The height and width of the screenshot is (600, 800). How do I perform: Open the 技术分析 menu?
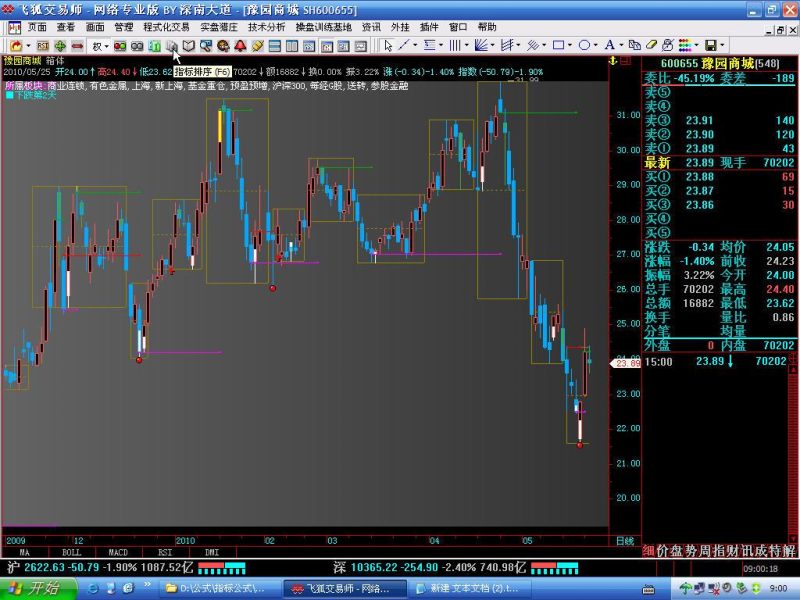pyautogui.click(x=267, y=27)
